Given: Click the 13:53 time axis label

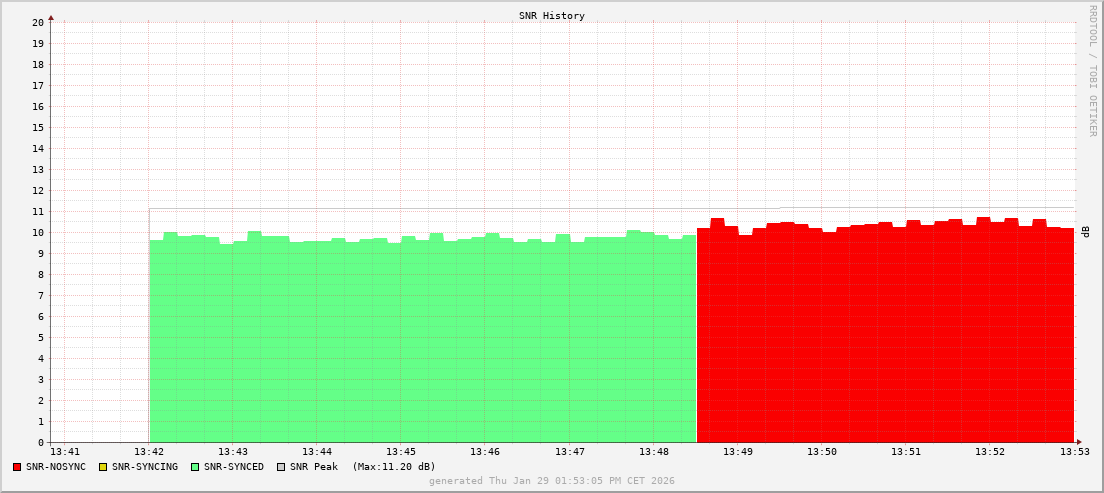Looking at the screenshot, I should 1075,452.
